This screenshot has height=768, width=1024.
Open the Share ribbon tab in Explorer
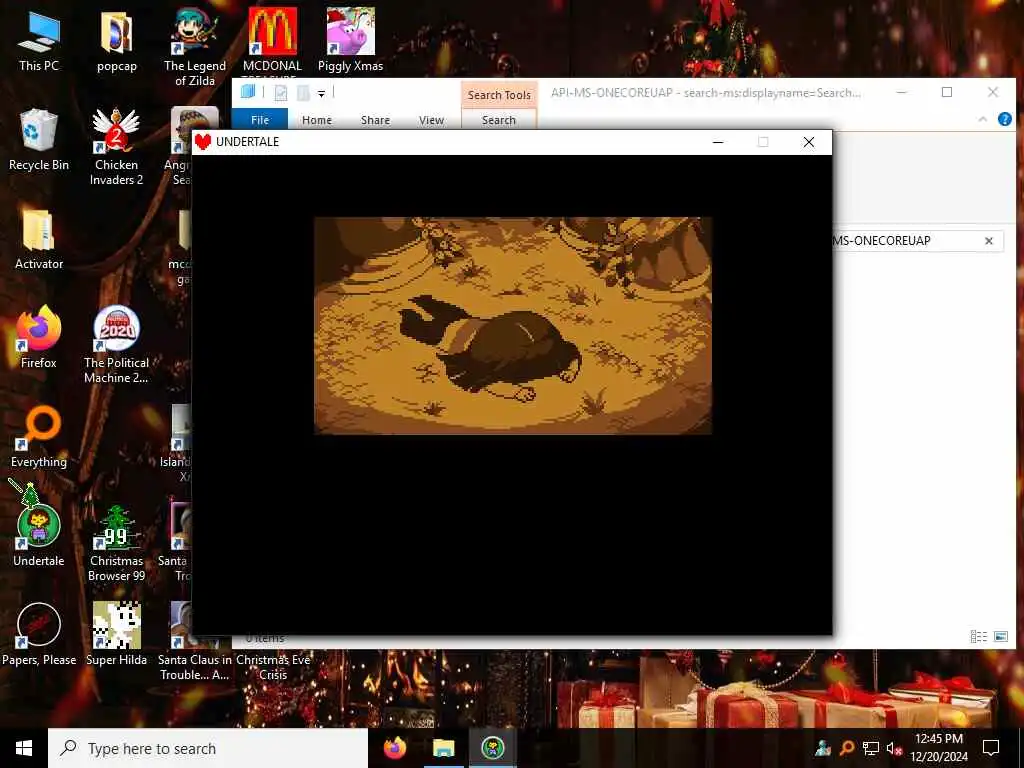pyautogui.click(x=376, y=120)
